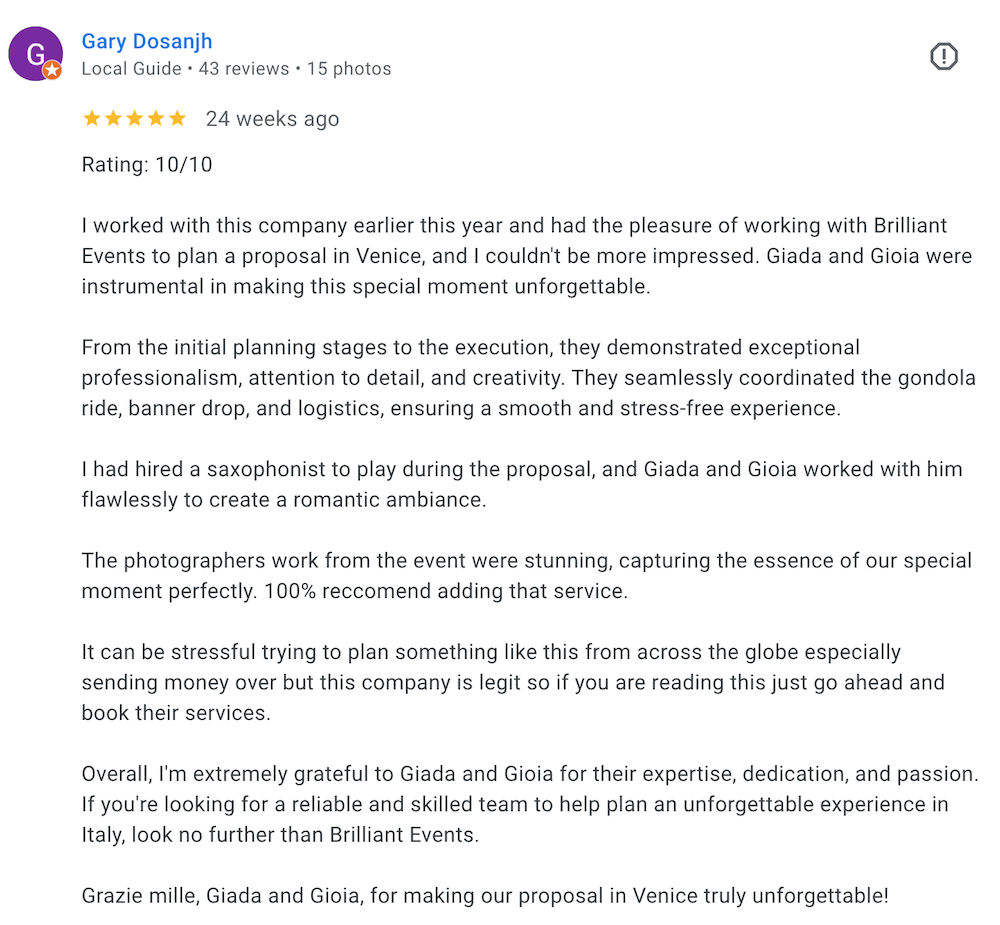This screenshot has width=1000, height=925.
Task: Open the Gary Dosanjh profile link
Action: coord(147,41)
